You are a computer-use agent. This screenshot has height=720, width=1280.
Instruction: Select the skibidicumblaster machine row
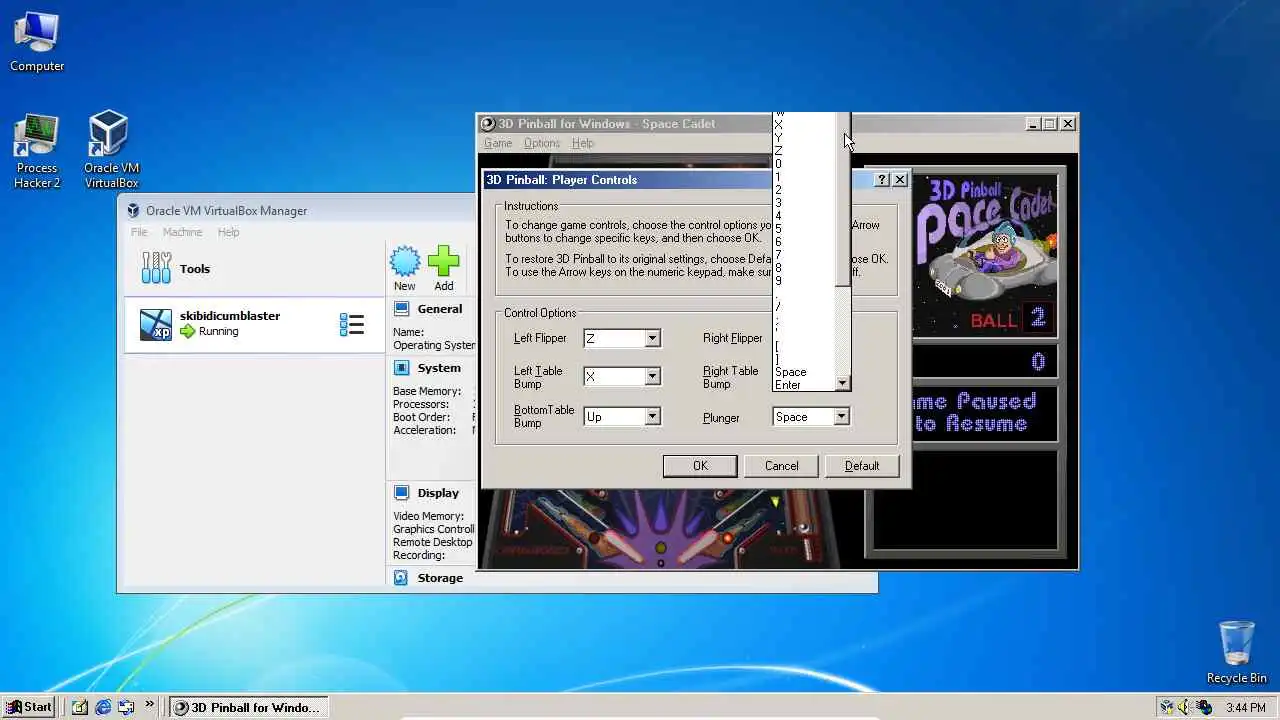(x=254, y=324)
